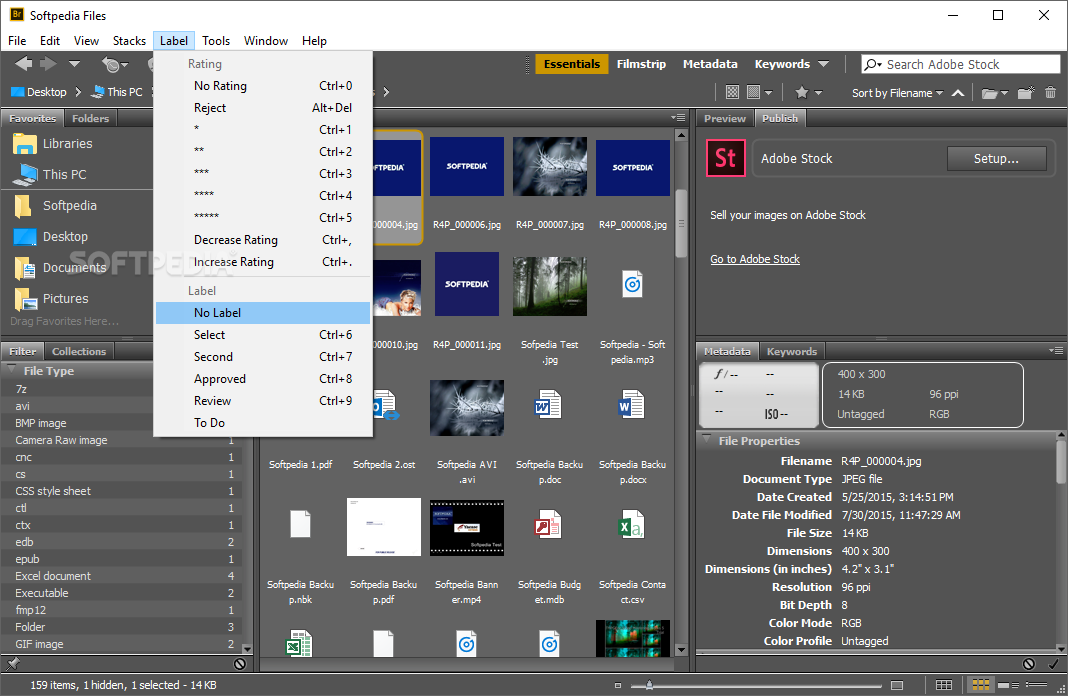Switch to thumbnails view in status bar
The image size is (1068, 696).
click(x=980, y=685)
